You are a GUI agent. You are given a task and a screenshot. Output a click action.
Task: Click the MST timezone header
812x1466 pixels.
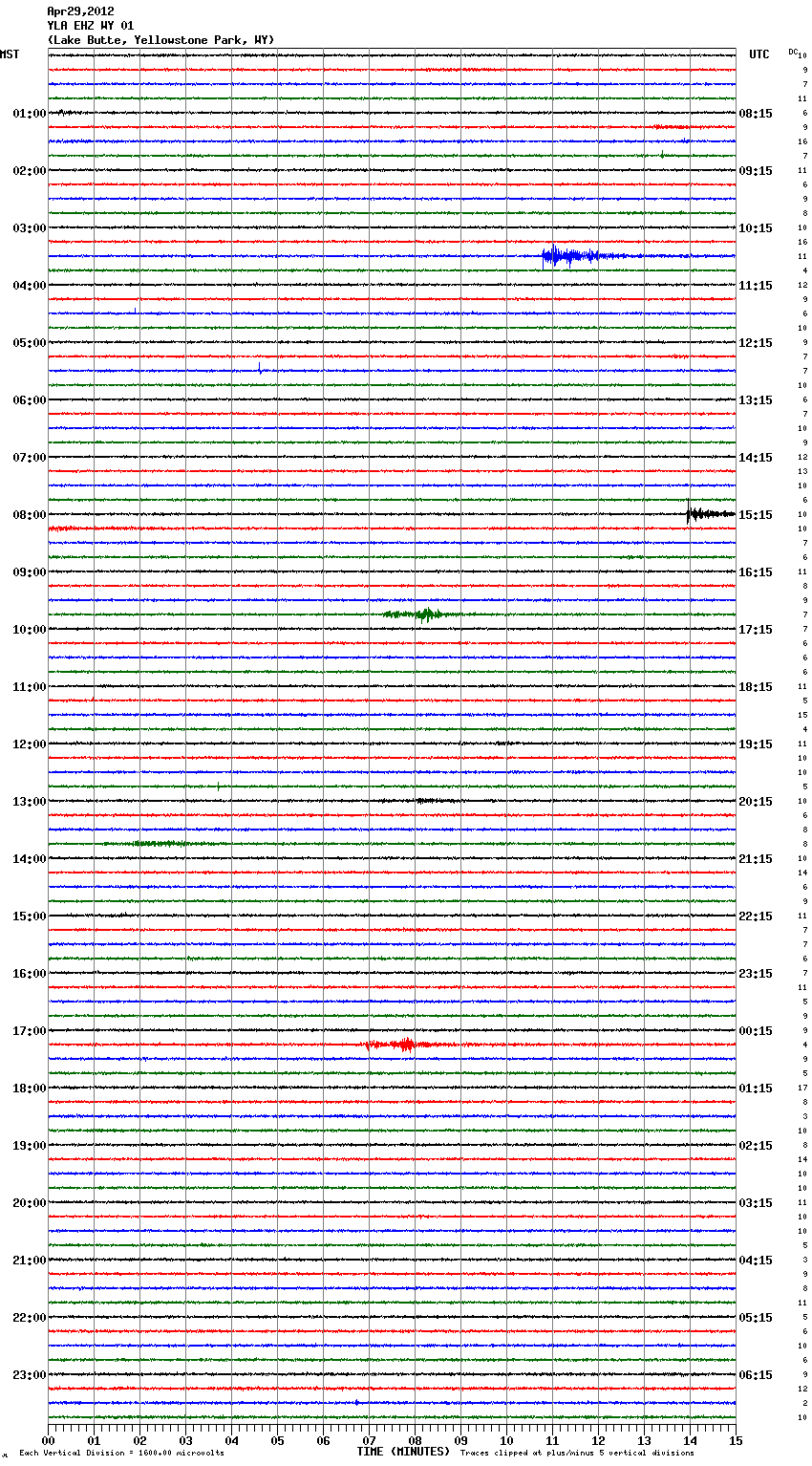[10, 54]
